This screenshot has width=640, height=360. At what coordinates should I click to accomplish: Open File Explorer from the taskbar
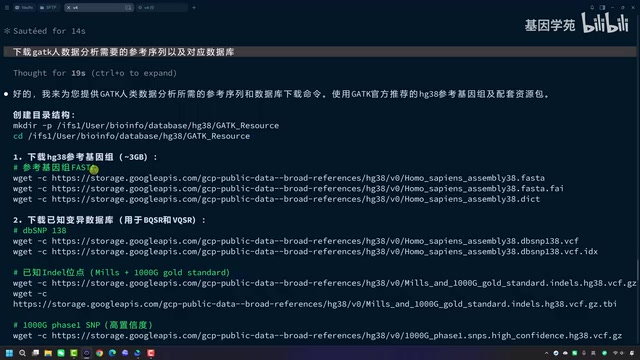click(x=48, y=353)
